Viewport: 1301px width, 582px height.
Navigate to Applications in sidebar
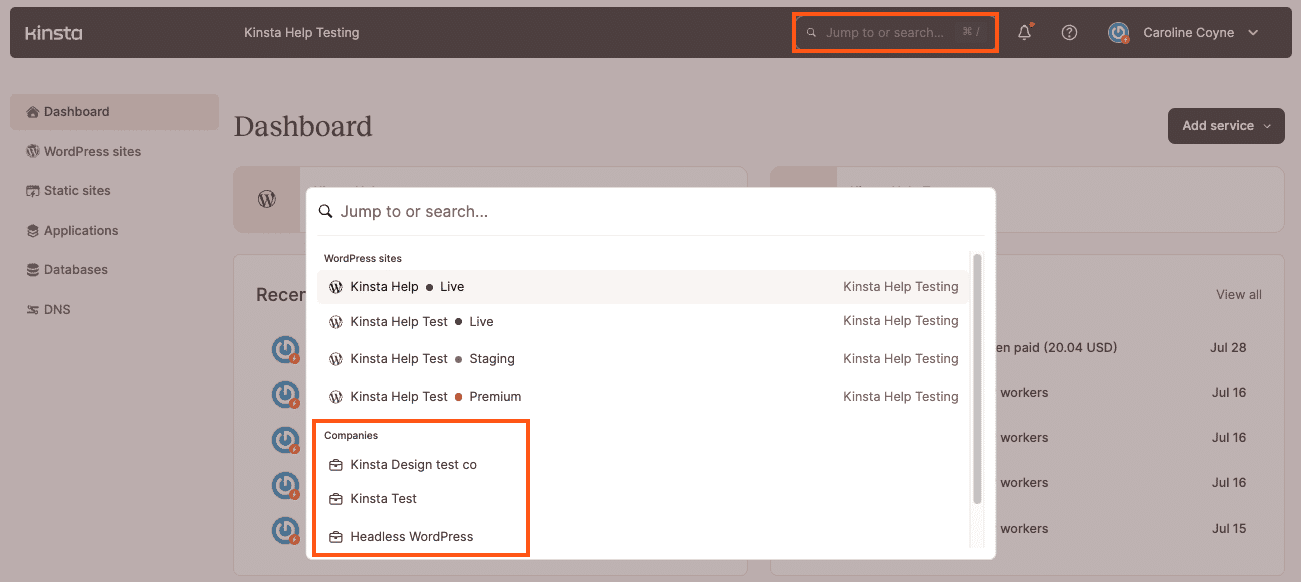coord(81,231)
